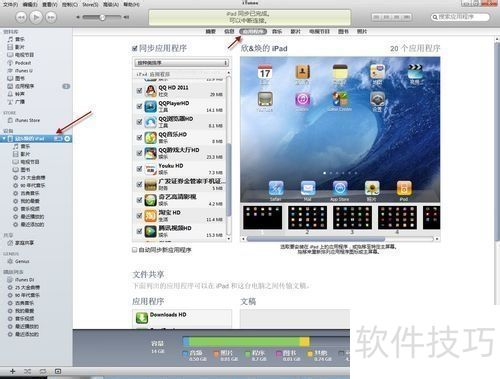Select home screen page 2 thumbnail
The image size is (500, 379).
coord(307,218)
